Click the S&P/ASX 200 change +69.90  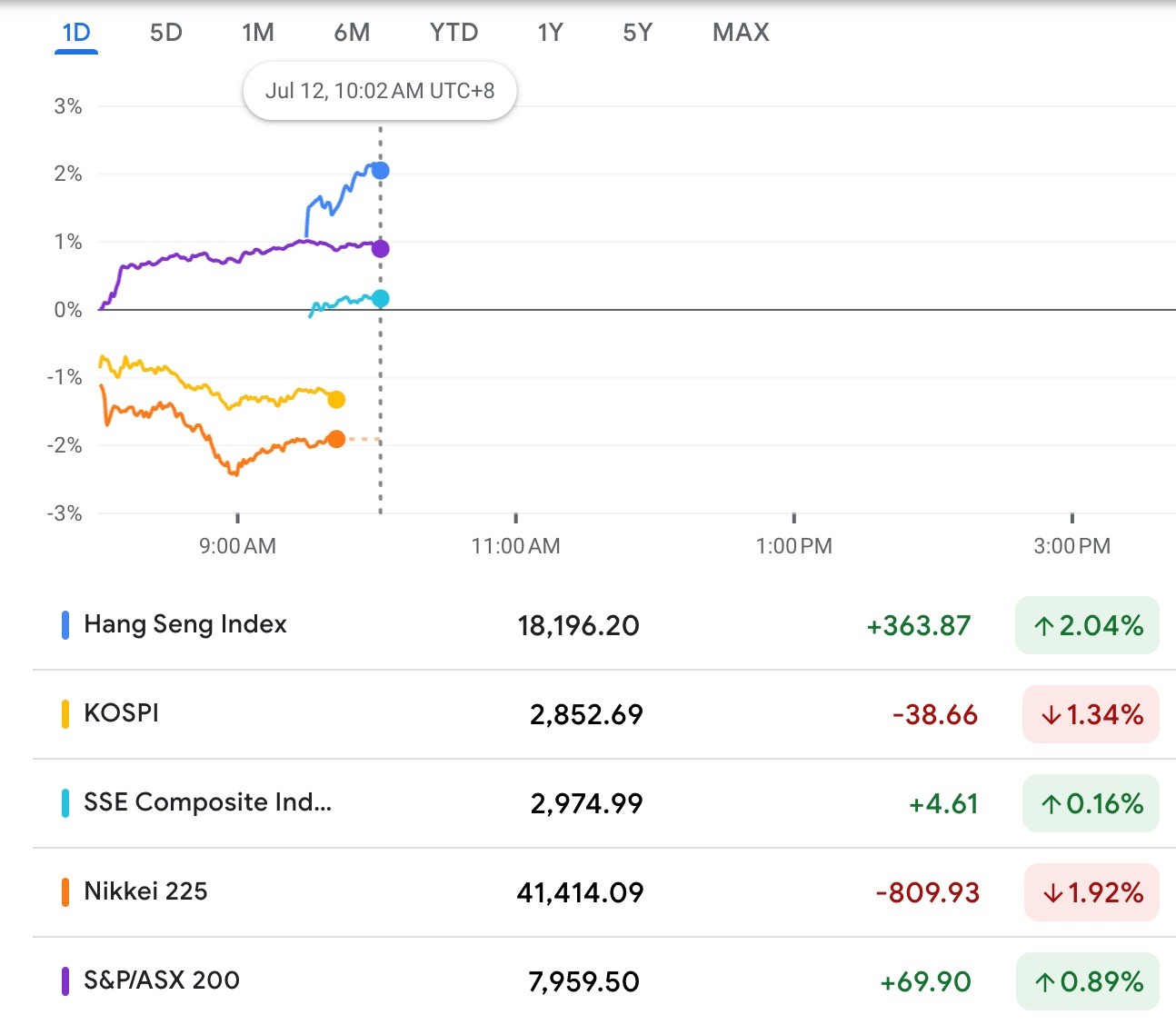926,981
